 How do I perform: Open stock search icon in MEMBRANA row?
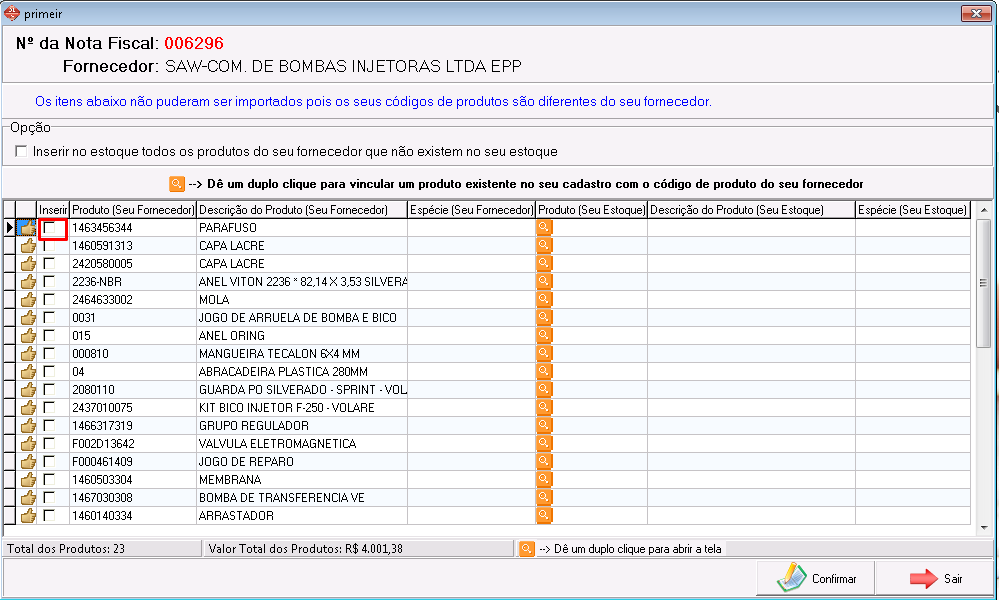pyautogui.click(x=543, y=479)
